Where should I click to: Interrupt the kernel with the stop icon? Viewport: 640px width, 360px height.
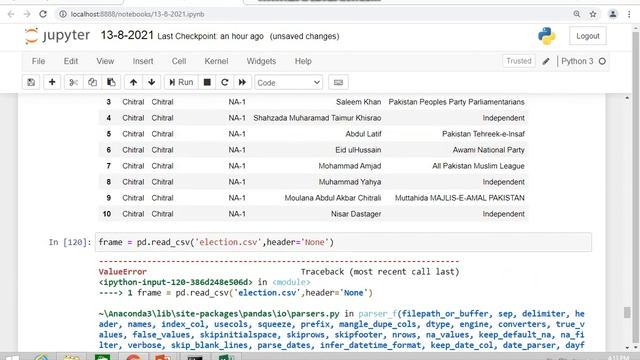pyautogui.click(x=207, y=82)
